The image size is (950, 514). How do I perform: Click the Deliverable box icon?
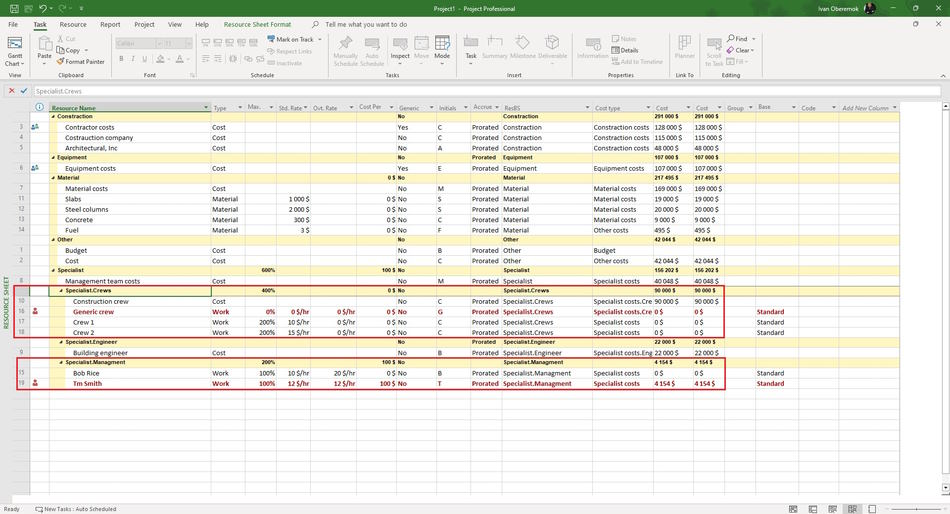point(552,42)
